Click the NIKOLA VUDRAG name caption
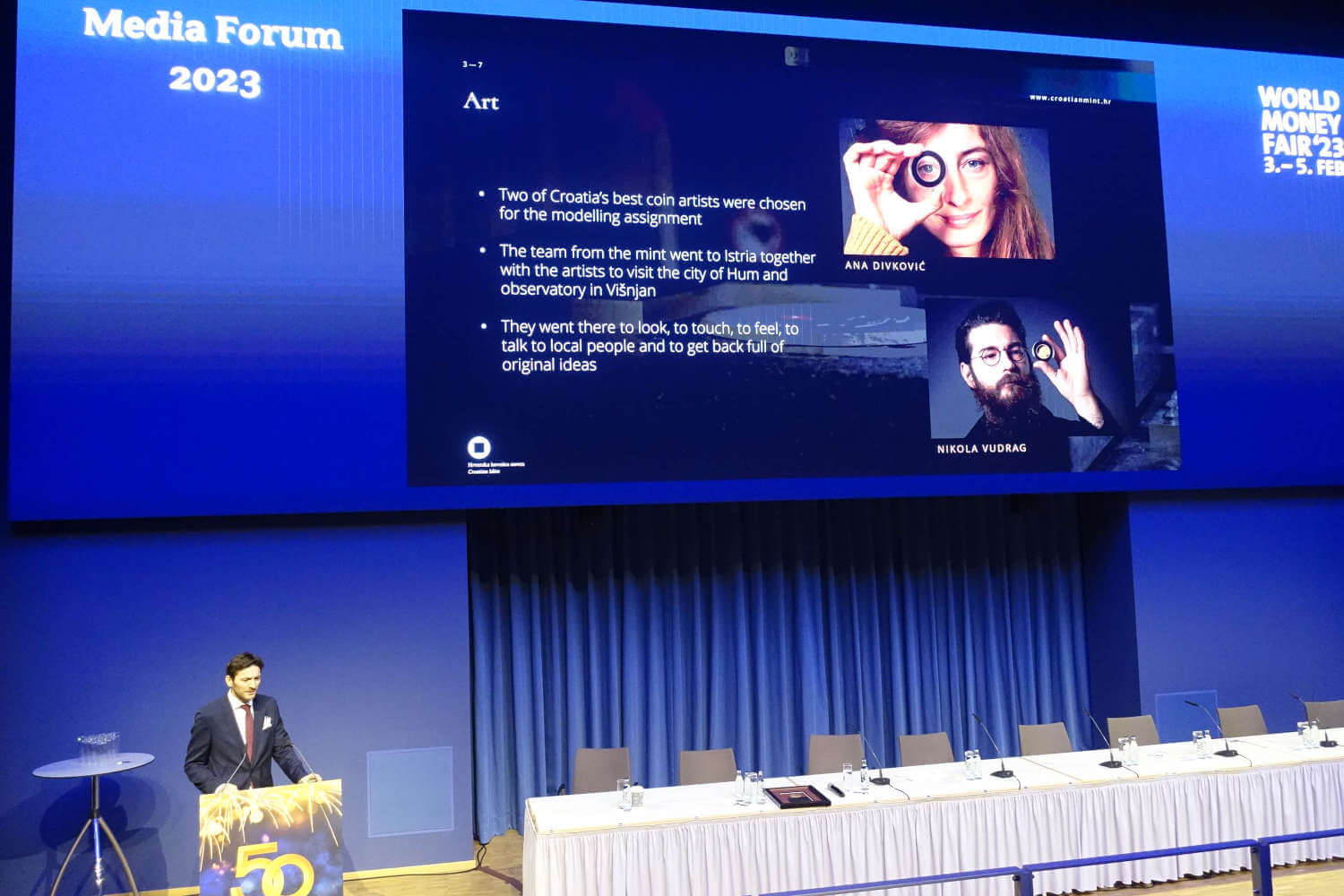 pyautogui.click(x=981, y=449)
